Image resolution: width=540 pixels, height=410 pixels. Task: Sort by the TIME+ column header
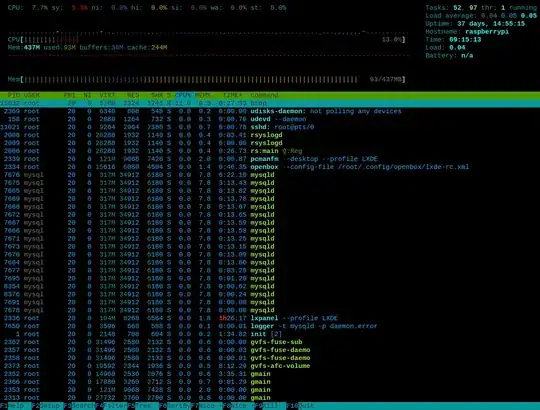[232, 95]
